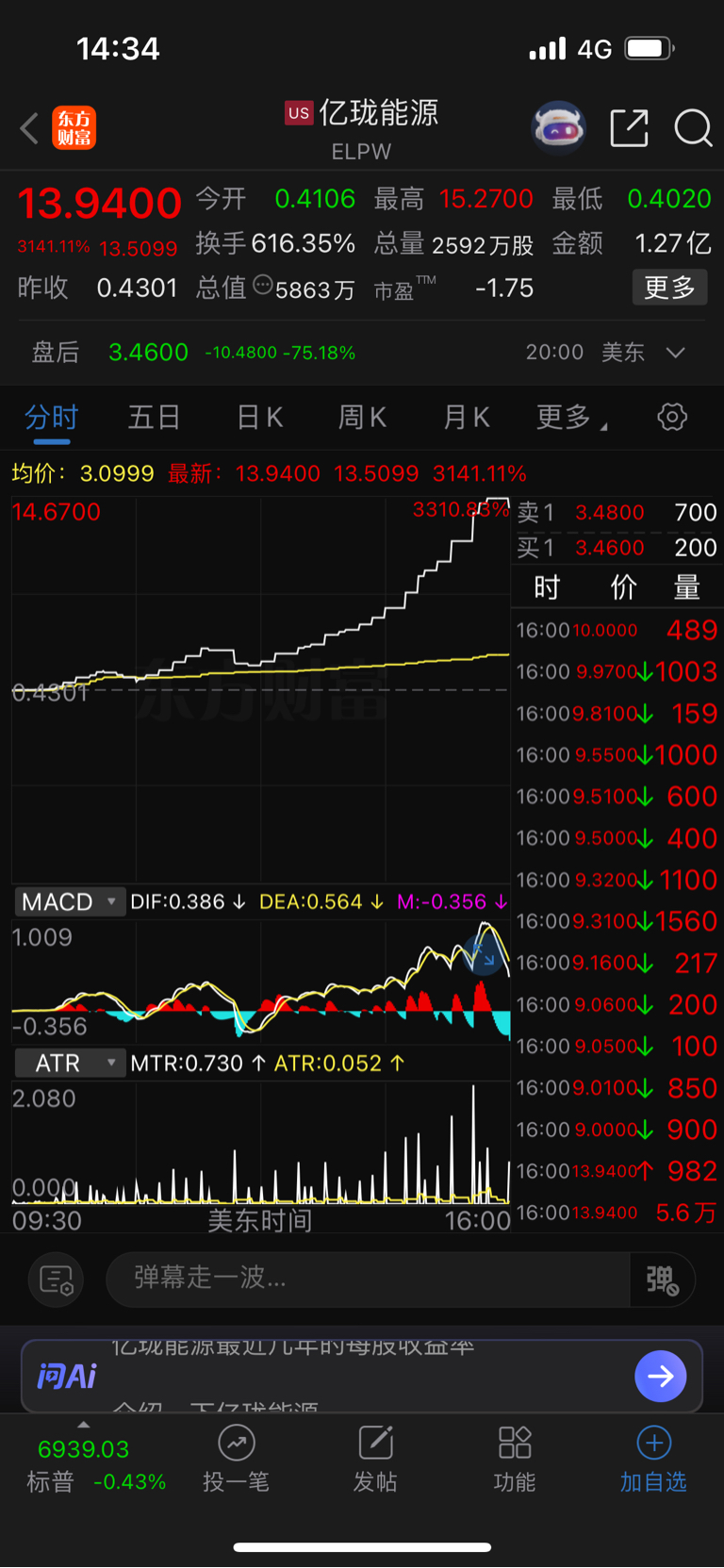This screenshot has height=1568, width=724.
Task: Tap the trade row priced 9.8100
Action: tap(617, 714)
